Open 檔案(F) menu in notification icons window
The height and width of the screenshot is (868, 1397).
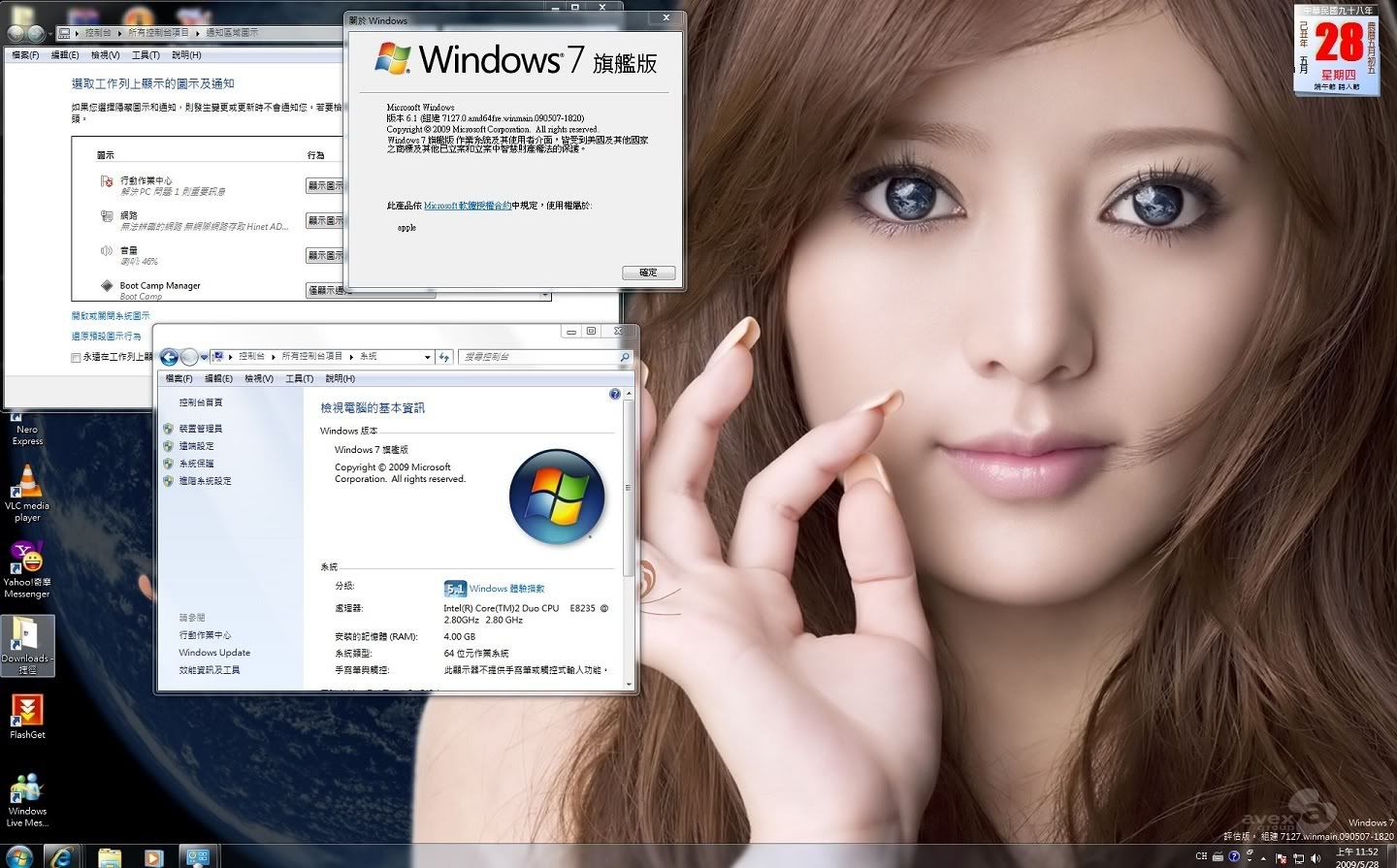(x=25, y=55)
